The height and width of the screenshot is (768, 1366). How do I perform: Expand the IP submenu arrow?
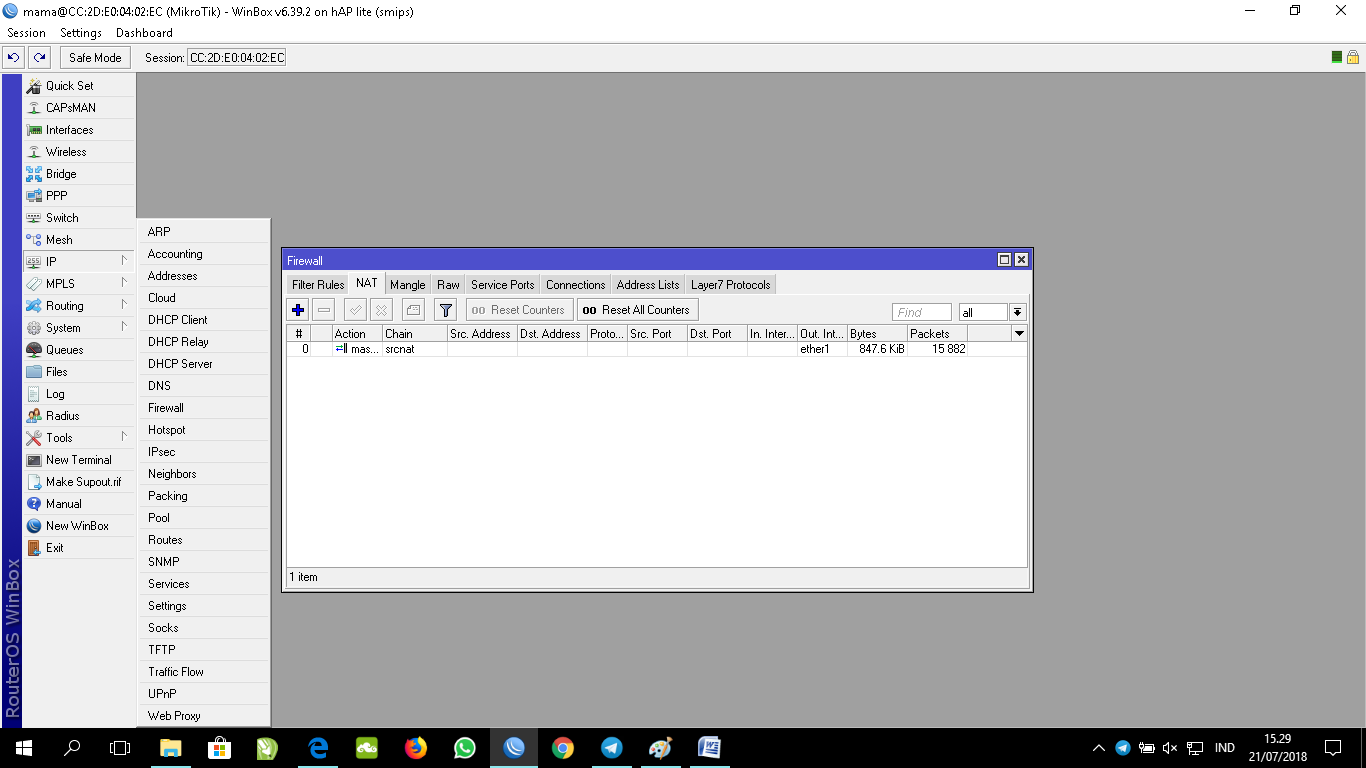click(125, 262)
